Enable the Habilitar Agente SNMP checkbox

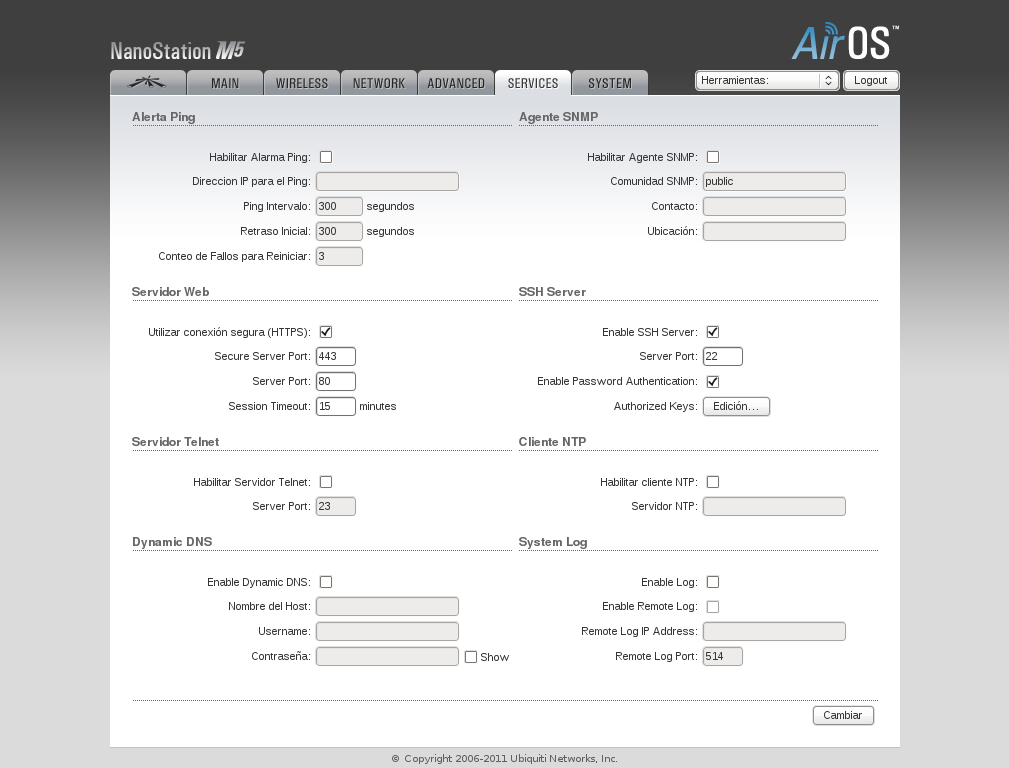[x=713, y=157]
